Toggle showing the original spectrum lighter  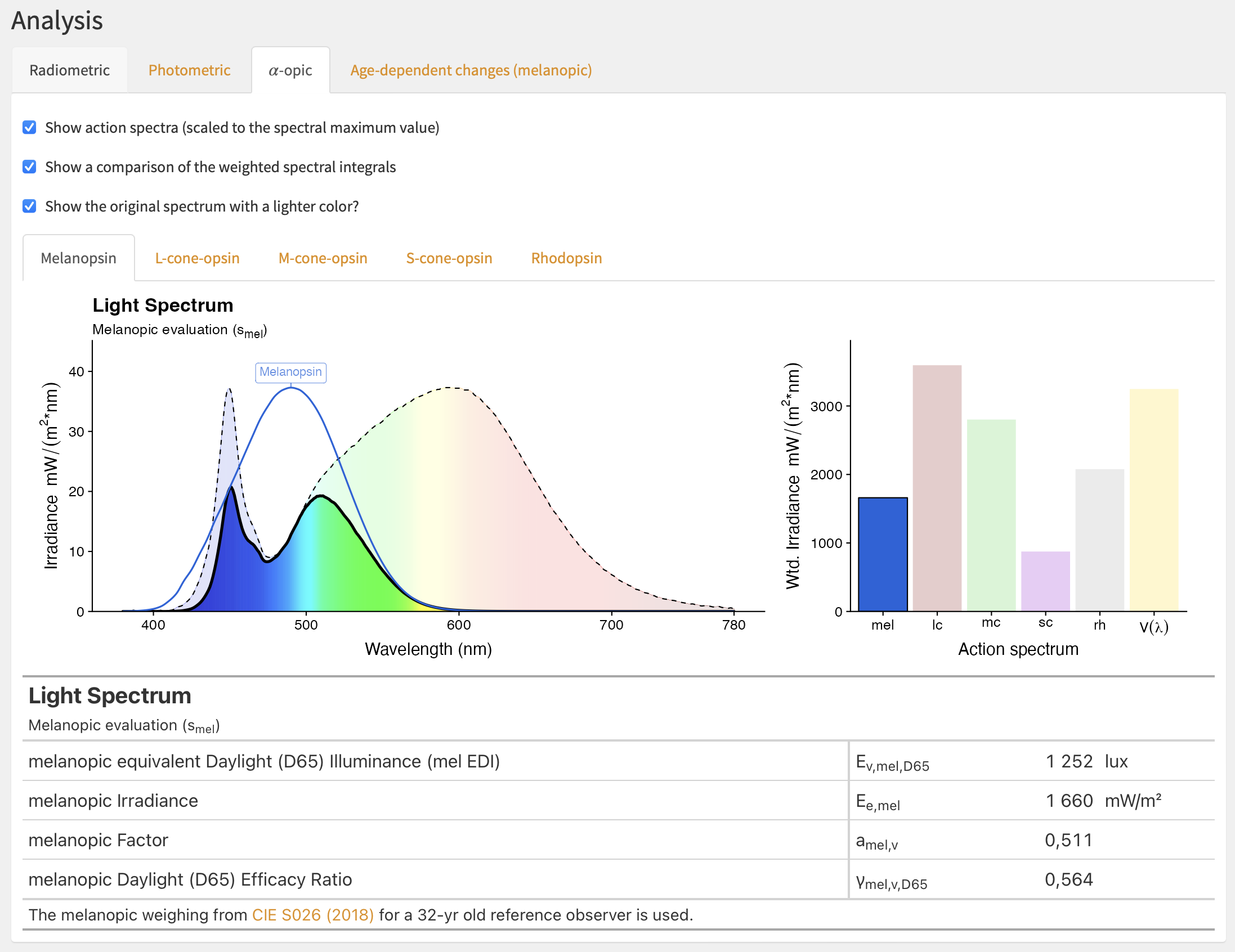[29, 206]
